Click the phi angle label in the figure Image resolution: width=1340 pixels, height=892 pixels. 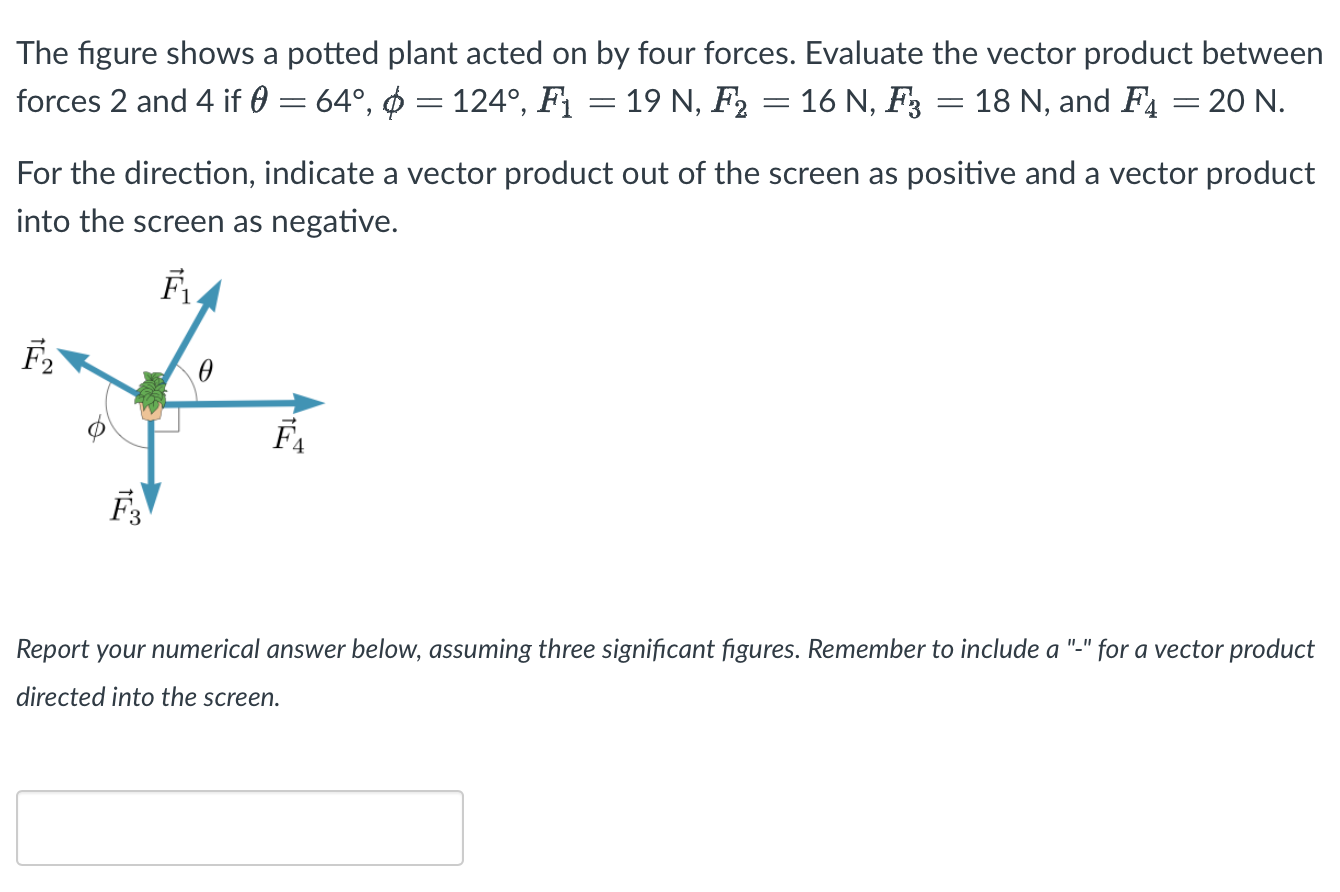[95, 430]
